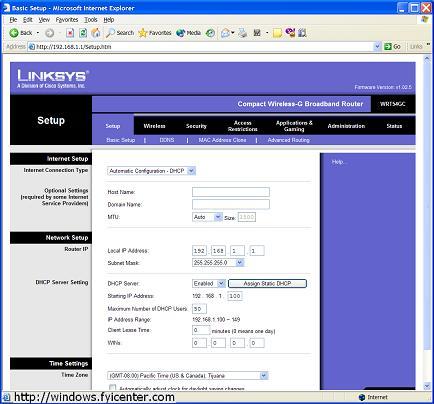
Task: Print the current page
Action: click(243, 33)
